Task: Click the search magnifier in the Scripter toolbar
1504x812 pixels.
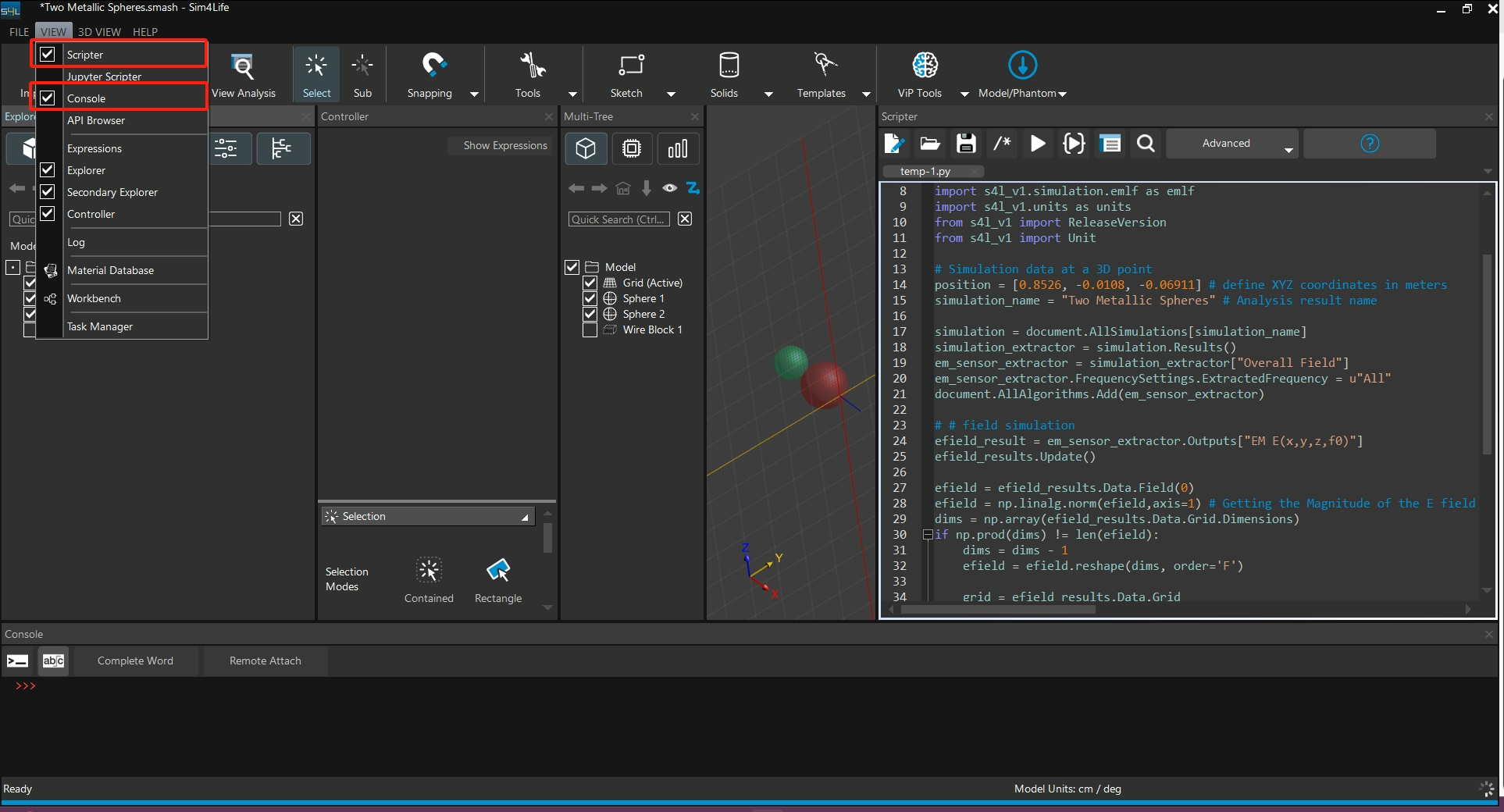Action: click(x=1146, y=144)
